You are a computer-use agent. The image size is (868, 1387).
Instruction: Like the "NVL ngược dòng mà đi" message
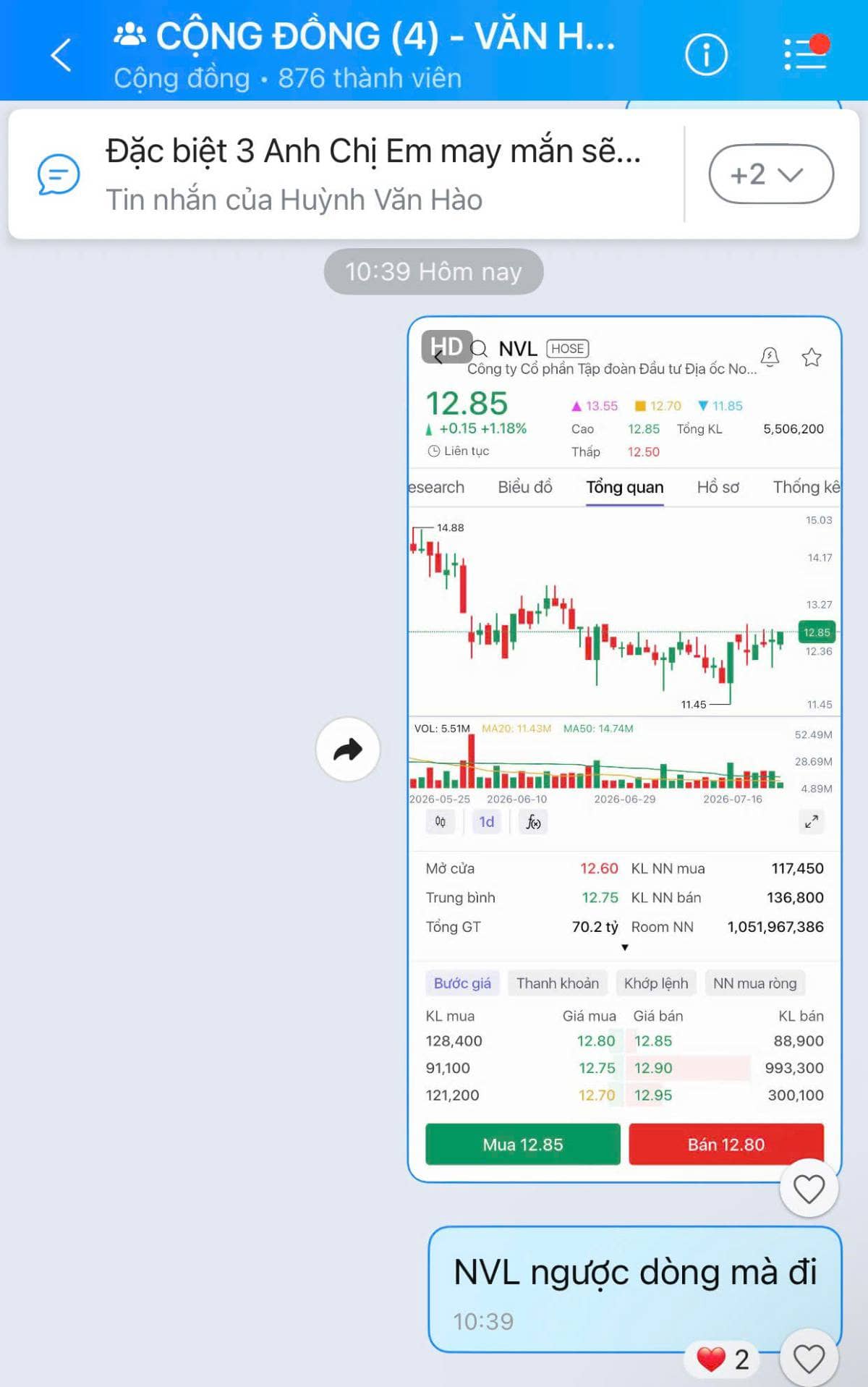tap(809, 1358)
